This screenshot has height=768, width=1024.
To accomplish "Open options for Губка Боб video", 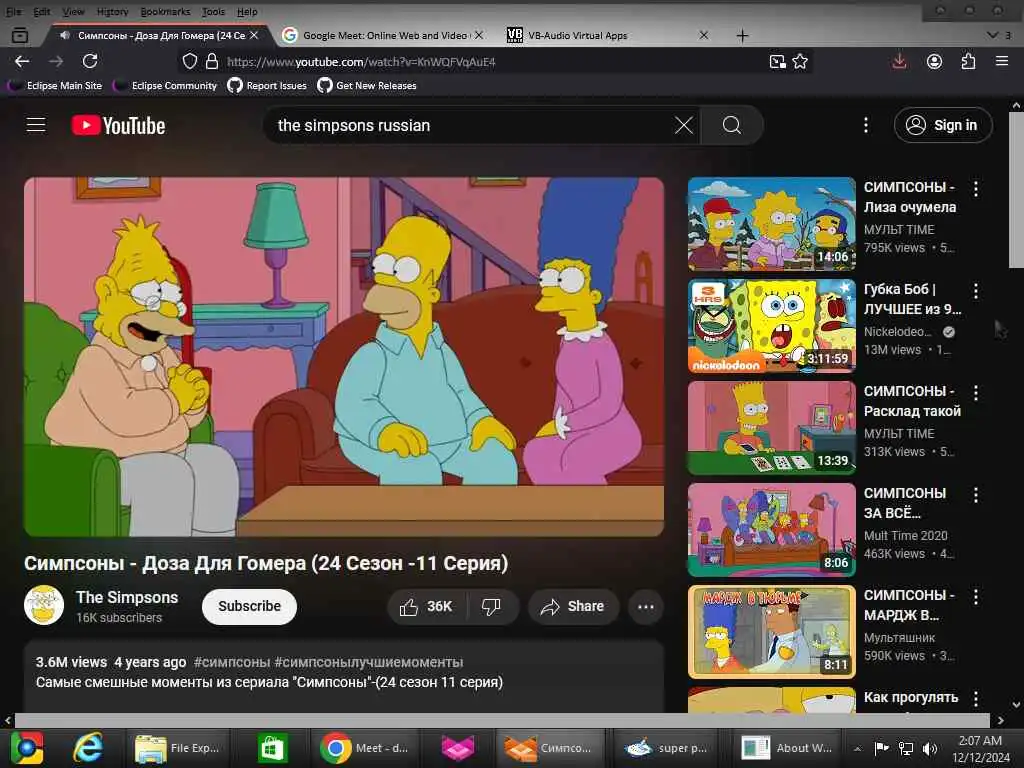I will click(x=976, y=291).
